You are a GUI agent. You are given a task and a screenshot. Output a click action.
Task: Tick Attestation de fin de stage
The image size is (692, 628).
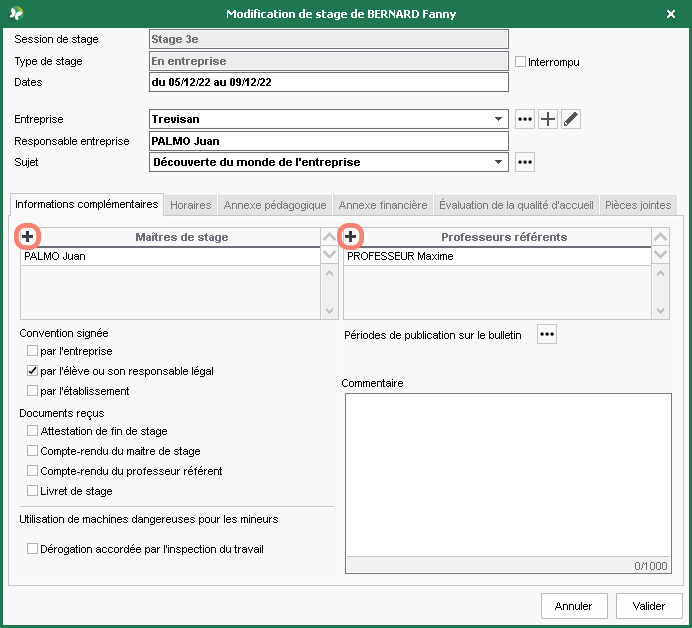32,431
